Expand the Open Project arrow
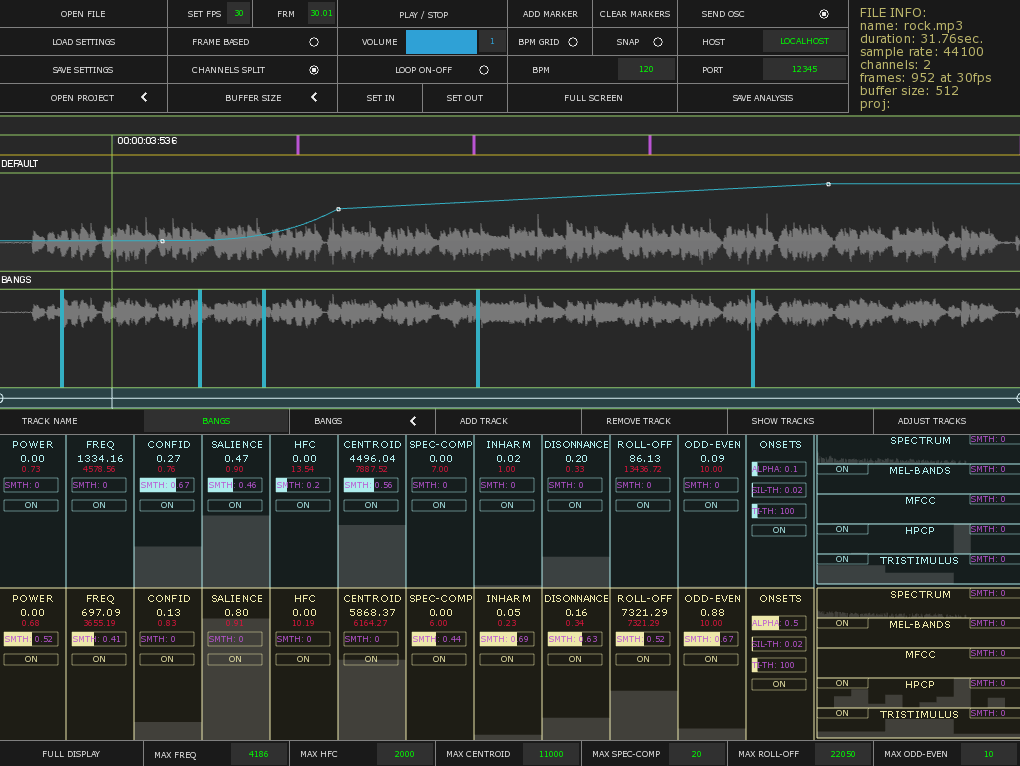Image resolution: width=1020 pixels, height=766 pixels. tap(144, 98)
